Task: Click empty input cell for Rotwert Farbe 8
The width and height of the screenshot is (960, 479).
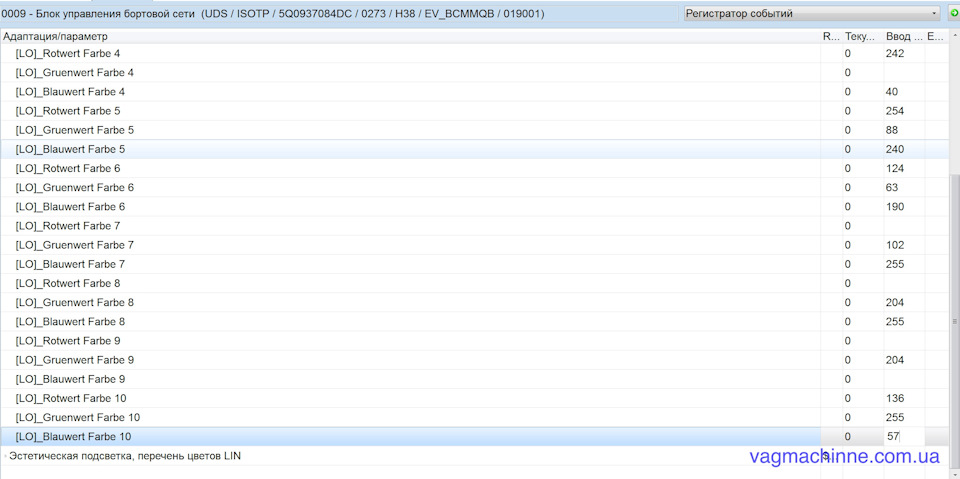Action: (x=904, y=283)
